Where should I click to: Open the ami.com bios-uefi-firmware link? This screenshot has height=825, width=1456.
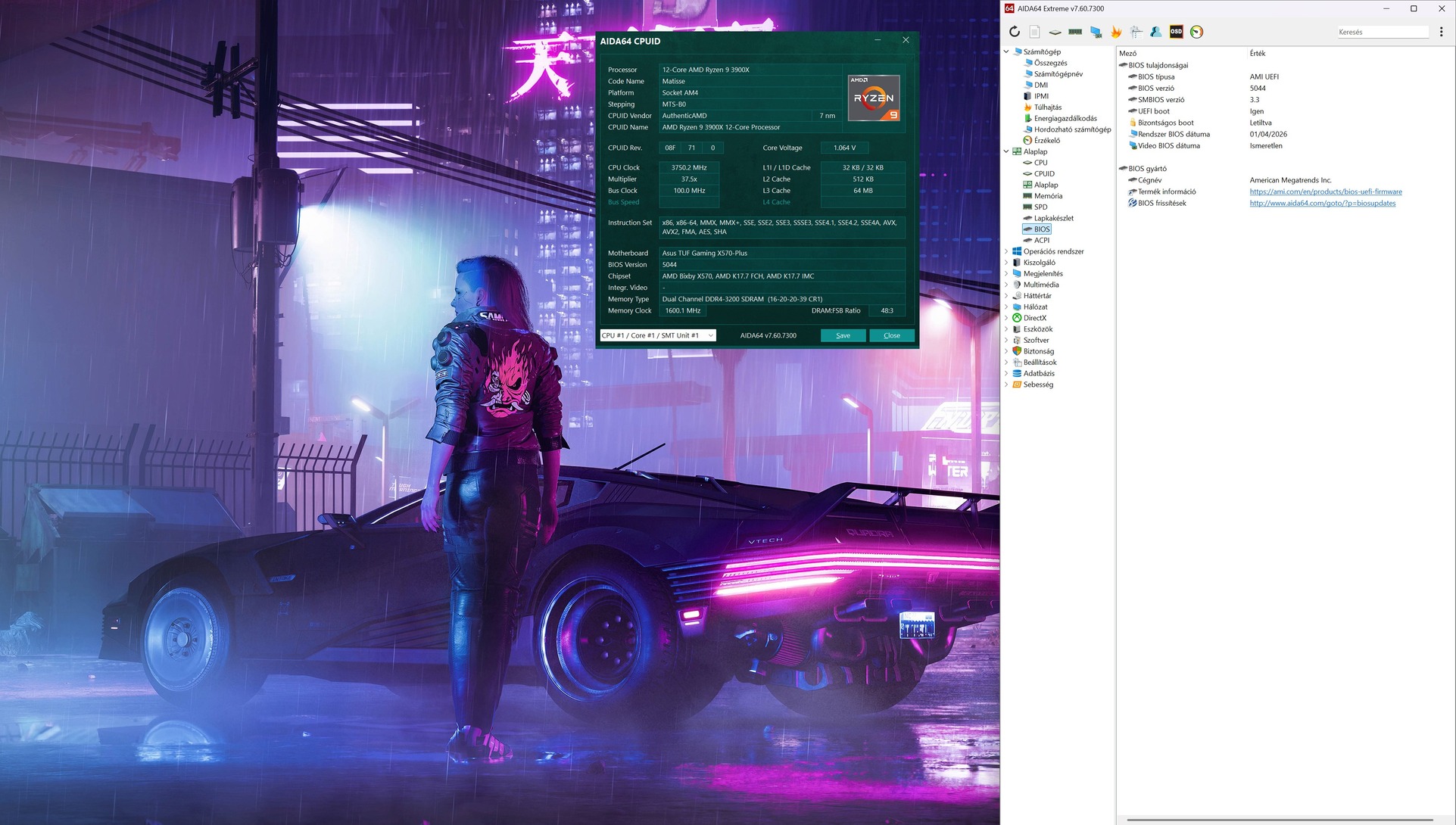pos(1325,191)
